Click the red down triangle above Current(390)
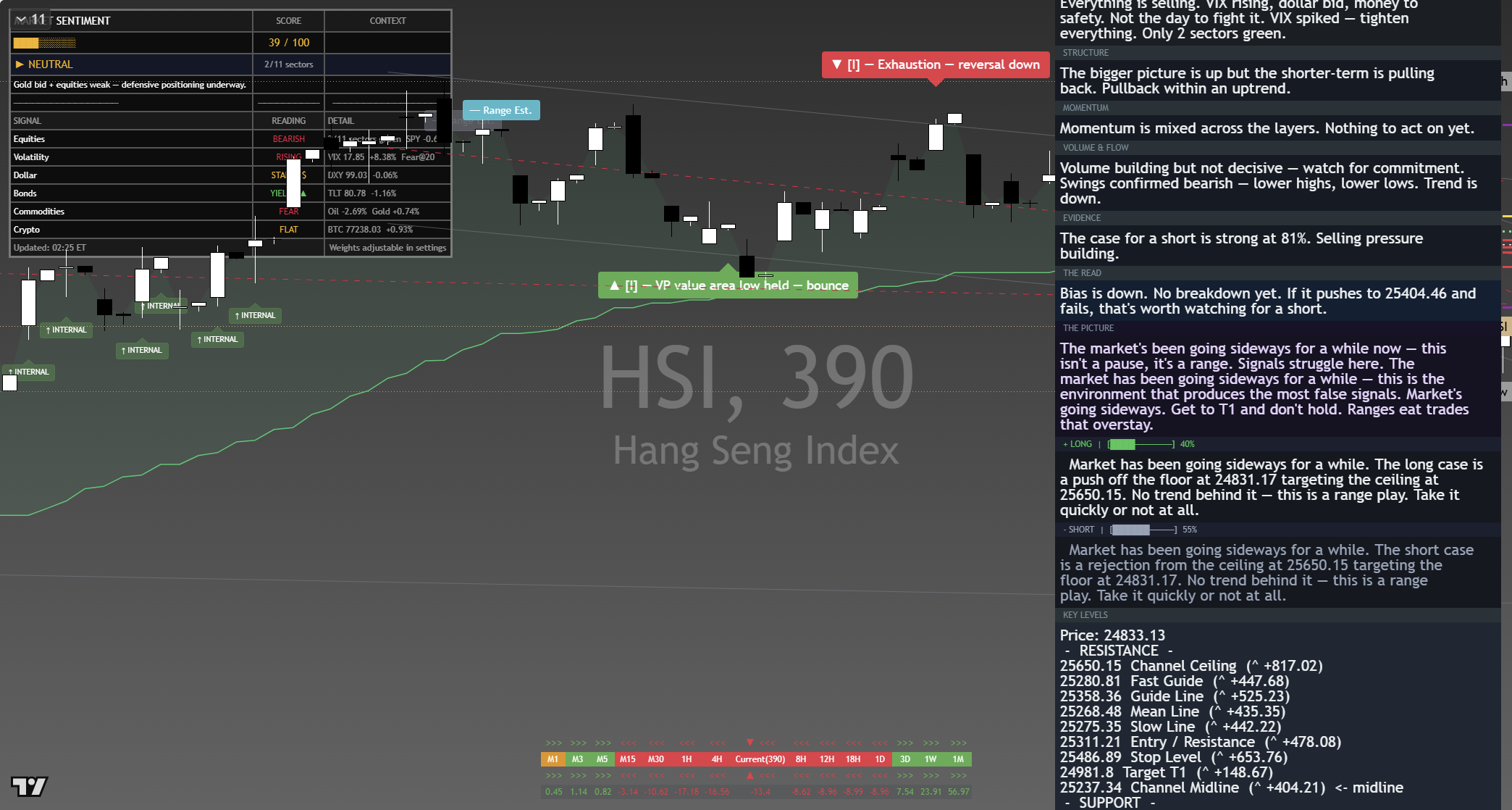The image size is (1512, 810). [750, 743]
